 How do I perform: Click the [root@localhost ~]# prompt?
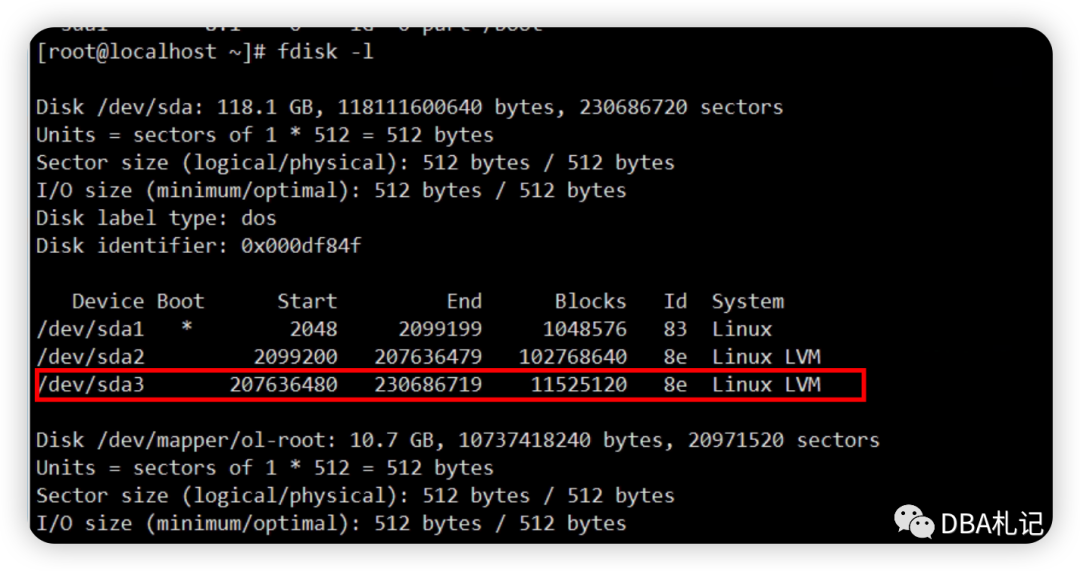(x=151, y=52)
